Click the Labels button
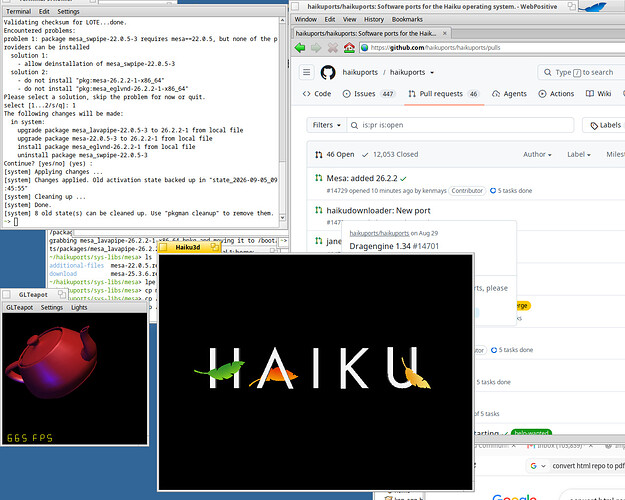 coord(605,125)
